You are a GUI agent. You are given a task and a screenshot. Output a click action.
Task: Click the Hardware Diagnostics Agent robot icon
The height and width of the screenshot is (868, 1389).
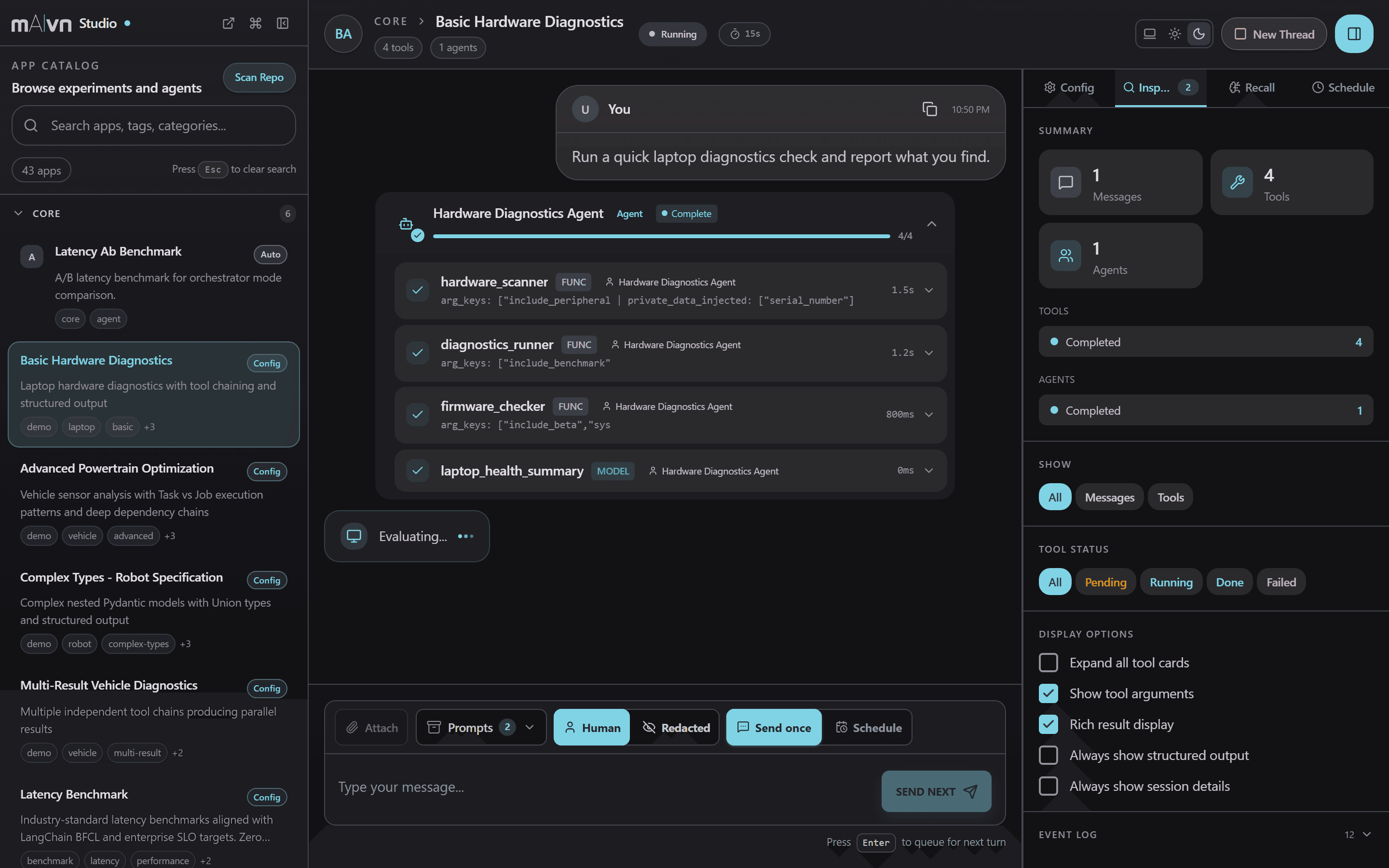[x=406, y=224]
